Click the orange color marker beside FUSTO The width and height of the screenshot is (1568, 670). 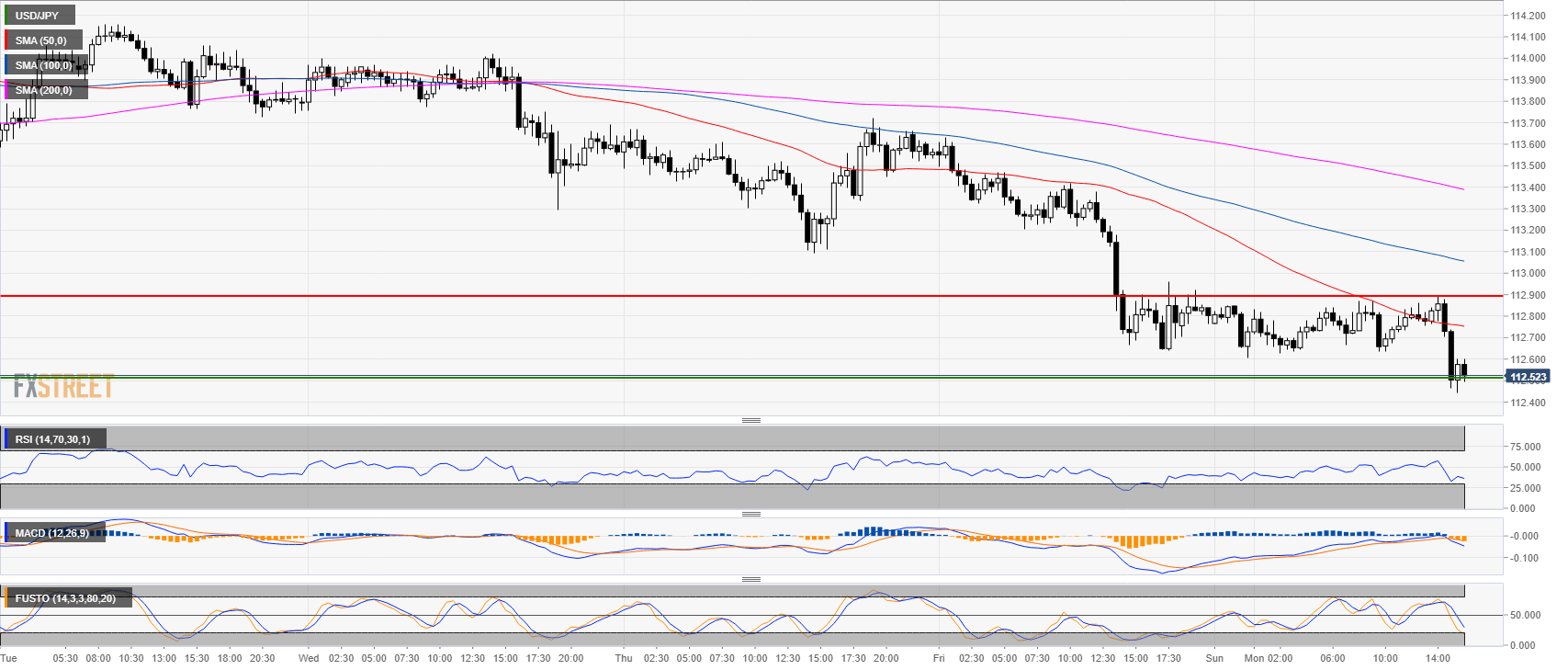6,598
